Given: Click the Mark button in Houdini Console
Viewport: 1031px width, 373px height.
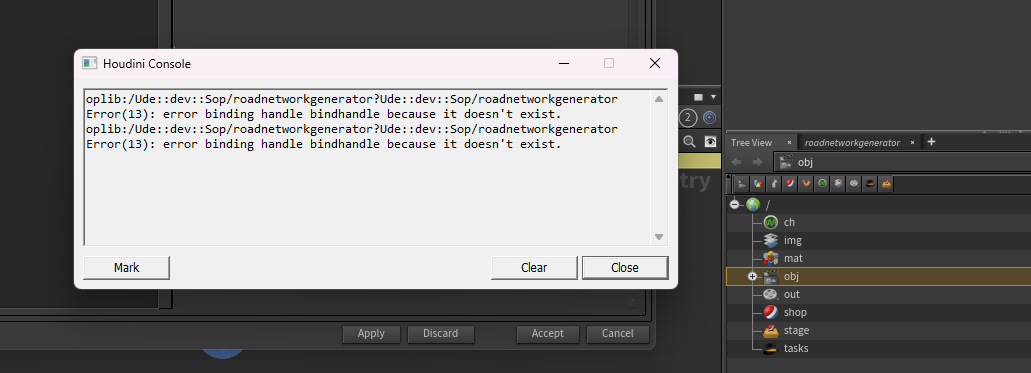Looking at the screenshot, I should click(126, 268).
